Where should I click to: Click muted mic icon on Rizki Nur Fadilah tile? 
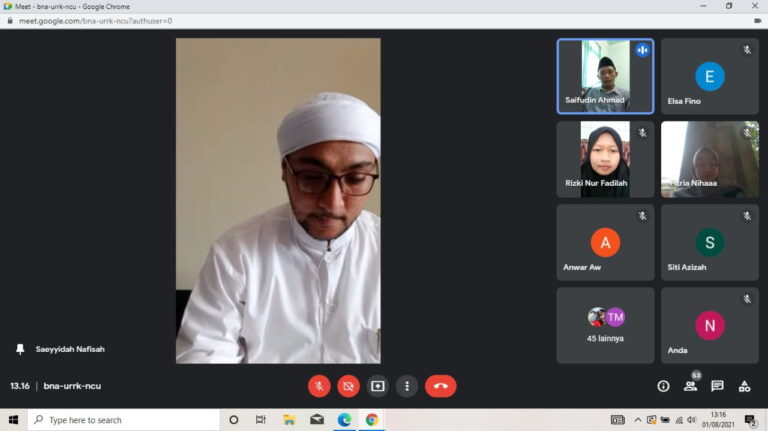point(642,133)
